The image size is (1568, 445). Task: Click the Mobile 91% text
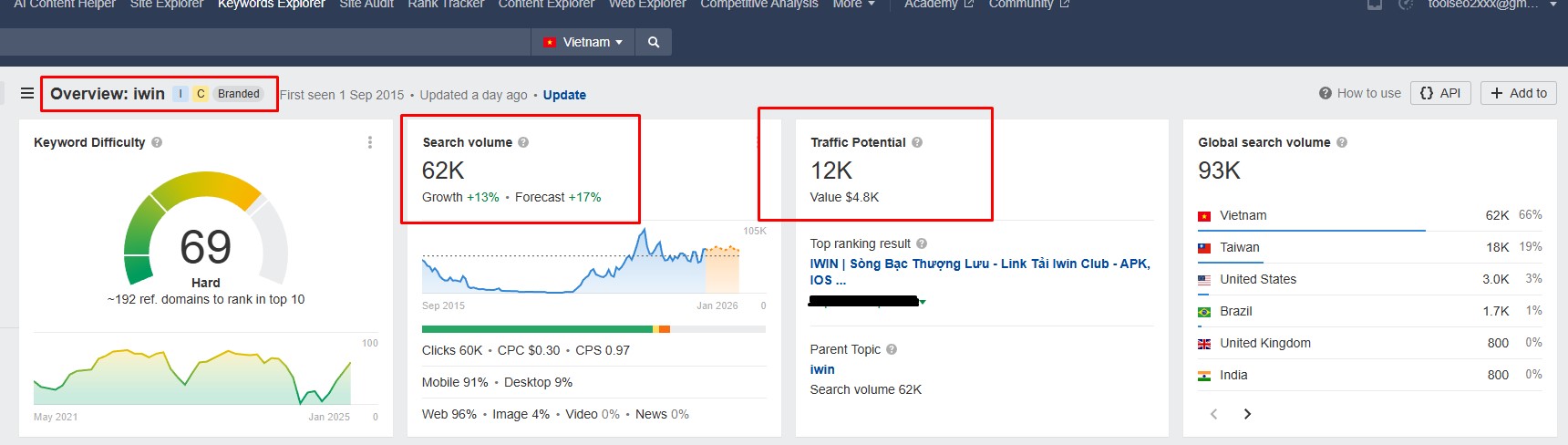[x=455, y=382]
